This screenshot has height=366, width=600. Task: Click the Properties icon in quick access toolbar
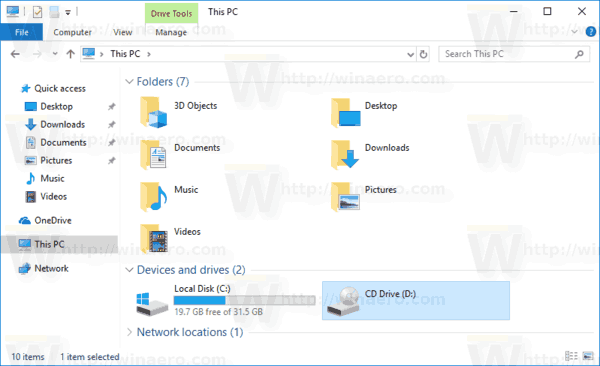(x=37, y=12)
